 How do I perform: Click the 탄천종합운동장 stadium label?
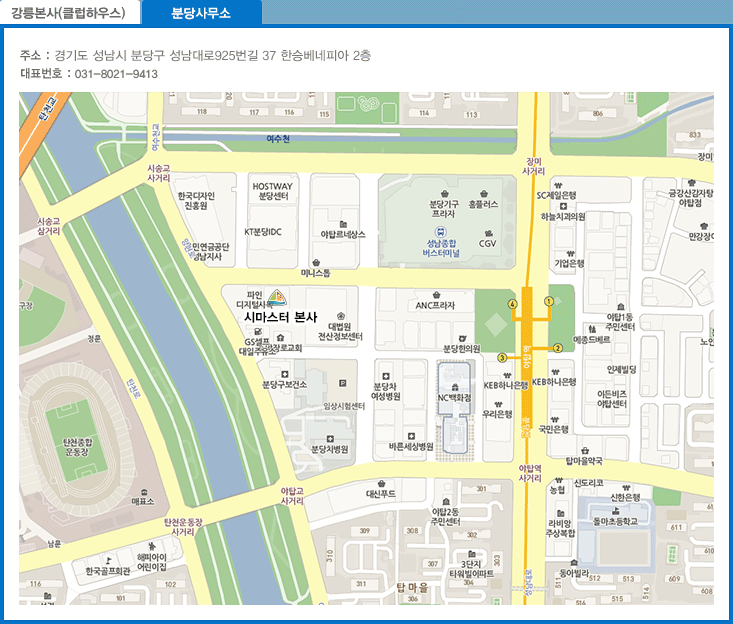(78, 447)
